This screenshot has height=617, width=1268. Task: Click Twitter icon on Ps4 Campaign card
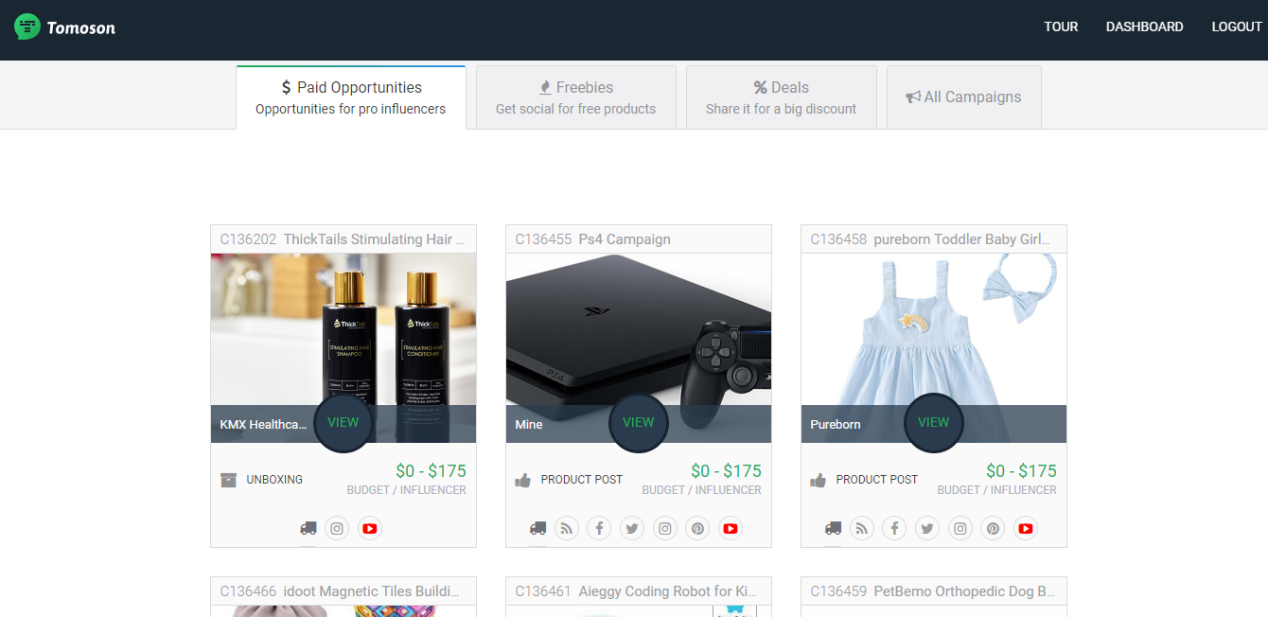click(x=631, y=529)
